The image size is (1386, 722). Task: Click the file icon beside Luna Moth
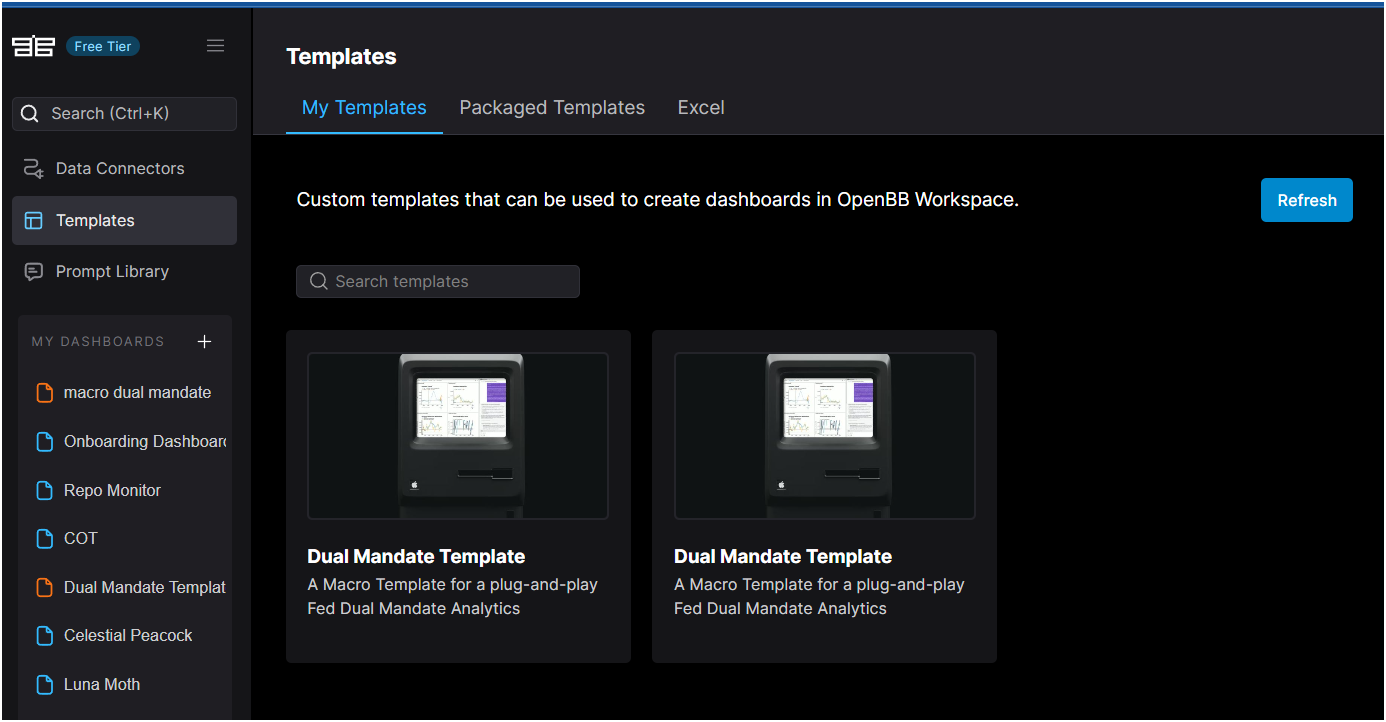[x=44, y=685]
